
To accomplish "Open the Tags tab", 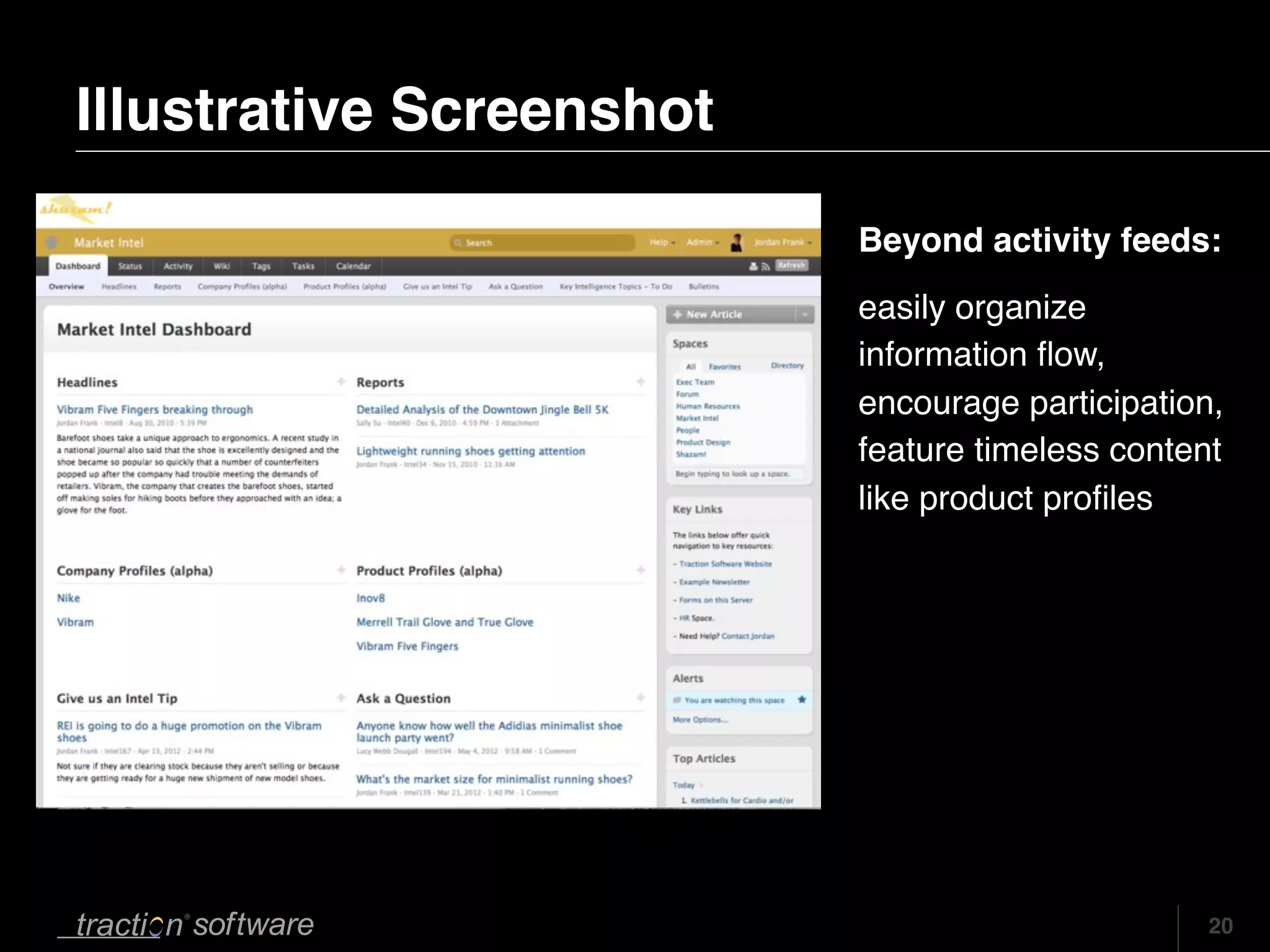I will tap(261, 266).
